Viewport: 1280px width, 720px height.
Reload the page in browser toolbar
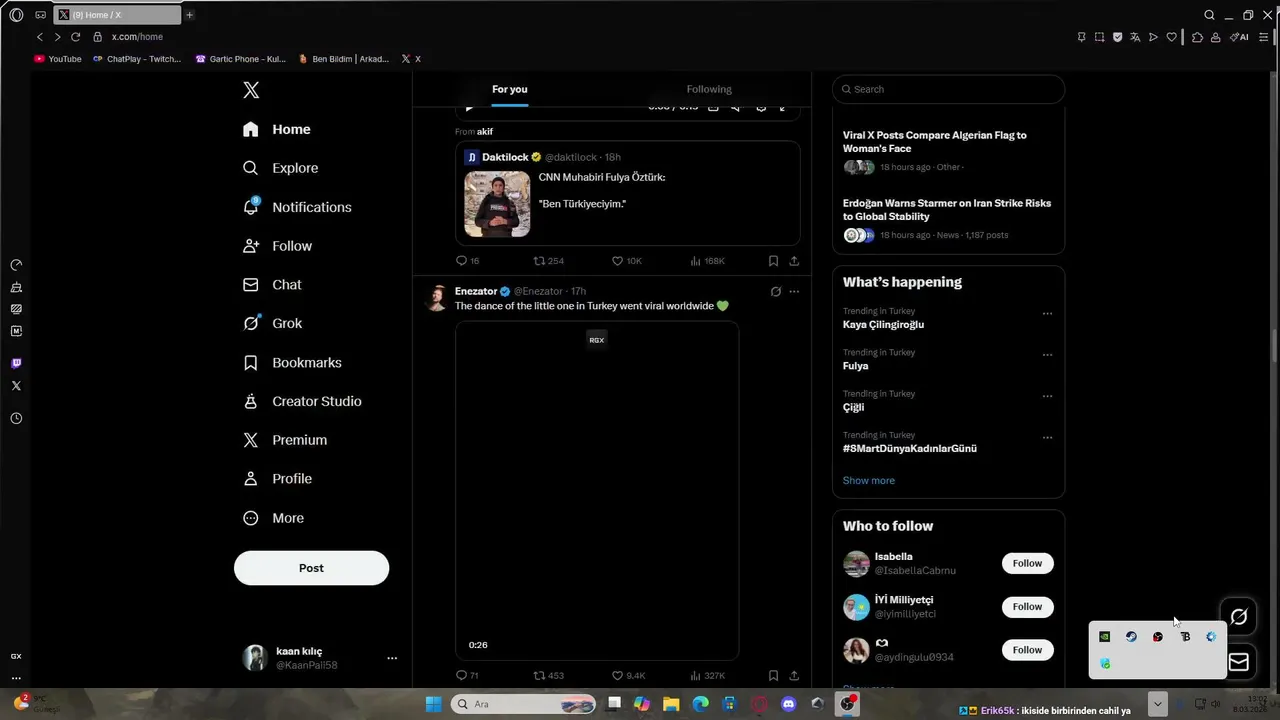pyautogui.click(x=75, y=37)
